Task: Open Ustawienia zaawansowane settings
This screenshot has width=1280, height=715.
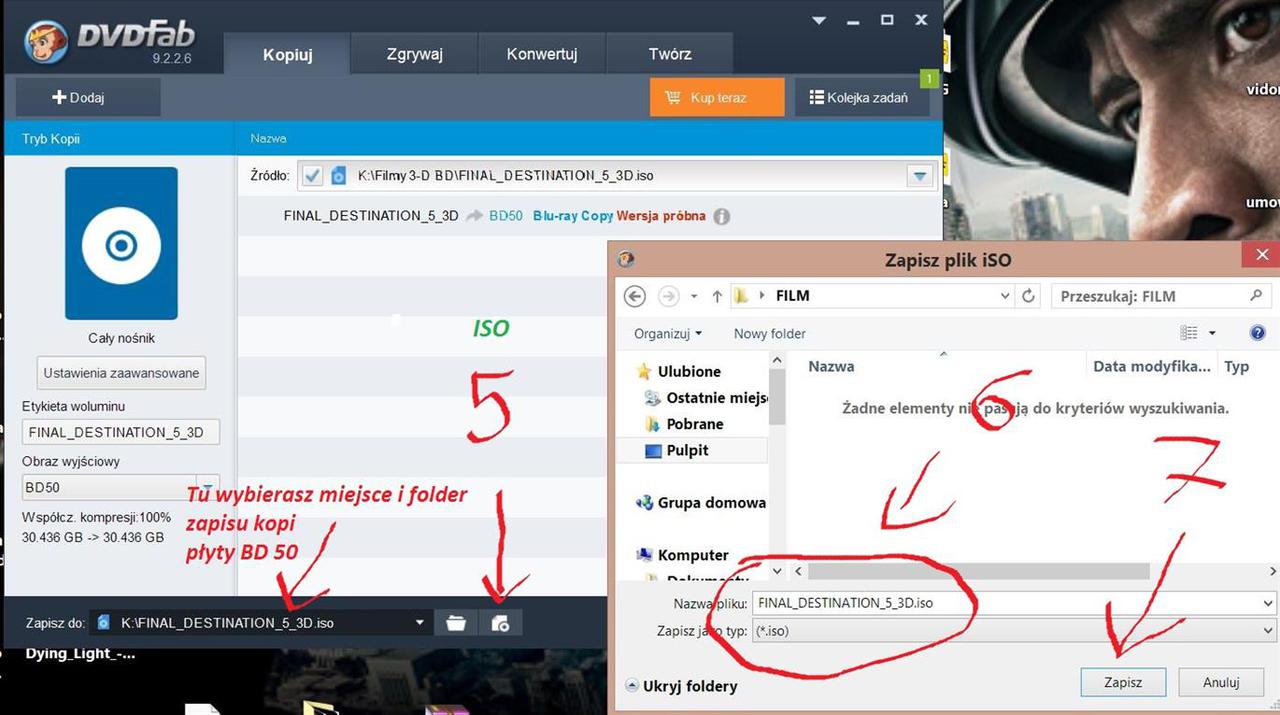Action: click(x=121, y=373)
